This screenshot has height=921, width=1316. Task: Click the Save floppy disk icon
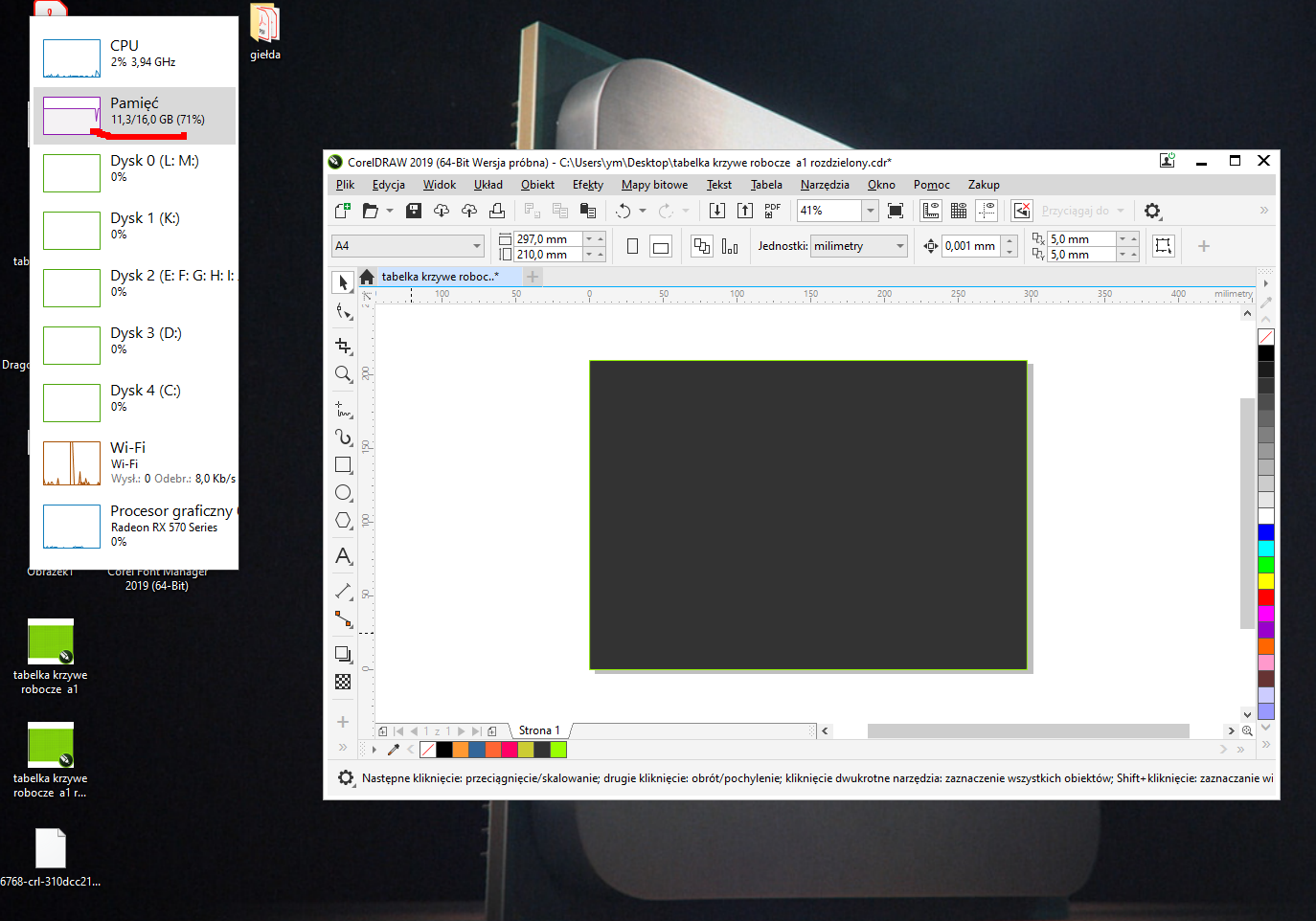pos(414,211)
